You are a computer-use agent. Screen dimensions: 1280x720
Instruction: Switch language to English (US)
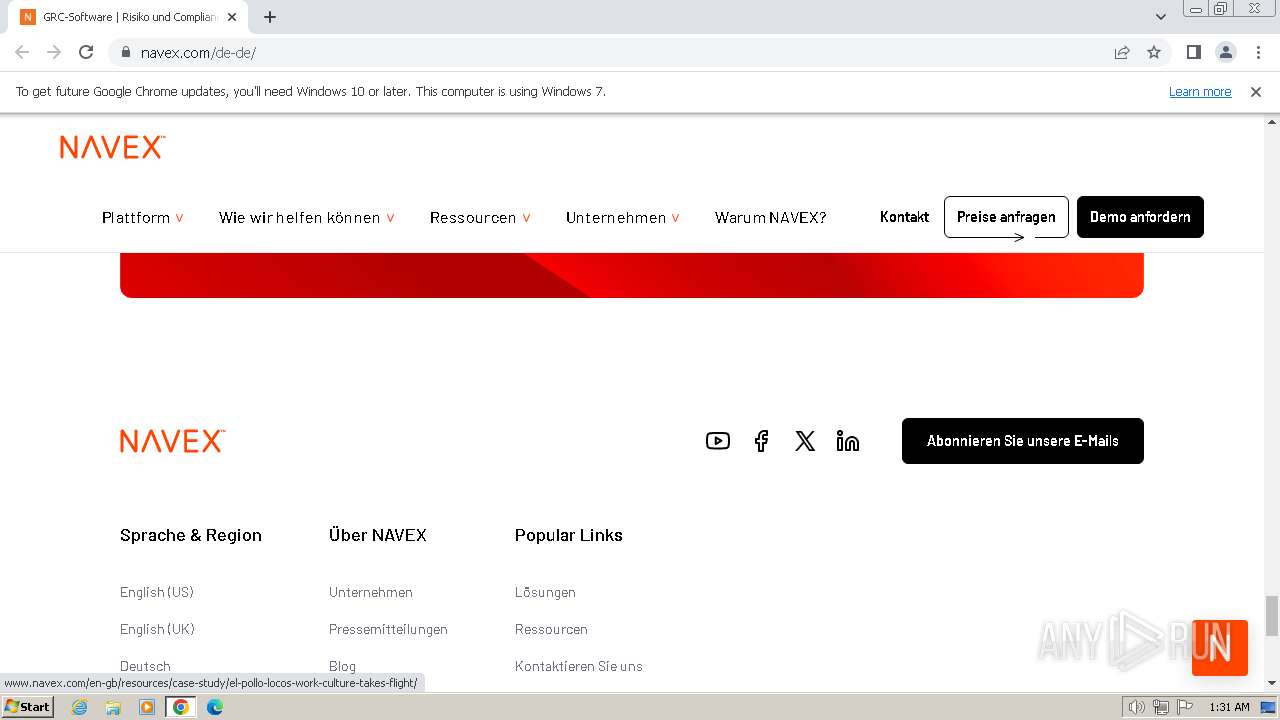tap(157, 592)
